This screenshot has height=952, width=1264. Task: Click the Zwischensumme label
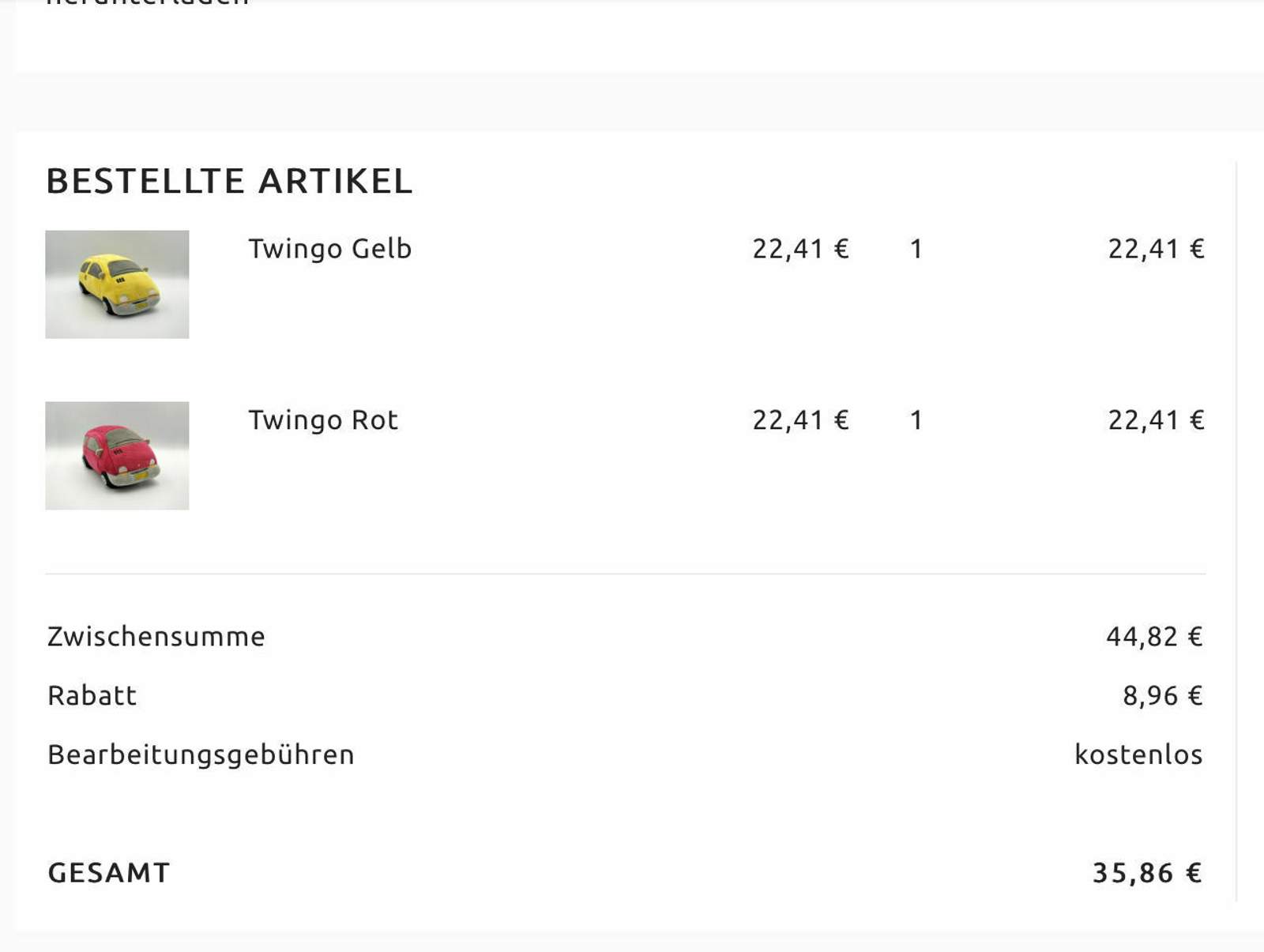tap(156, 637)
